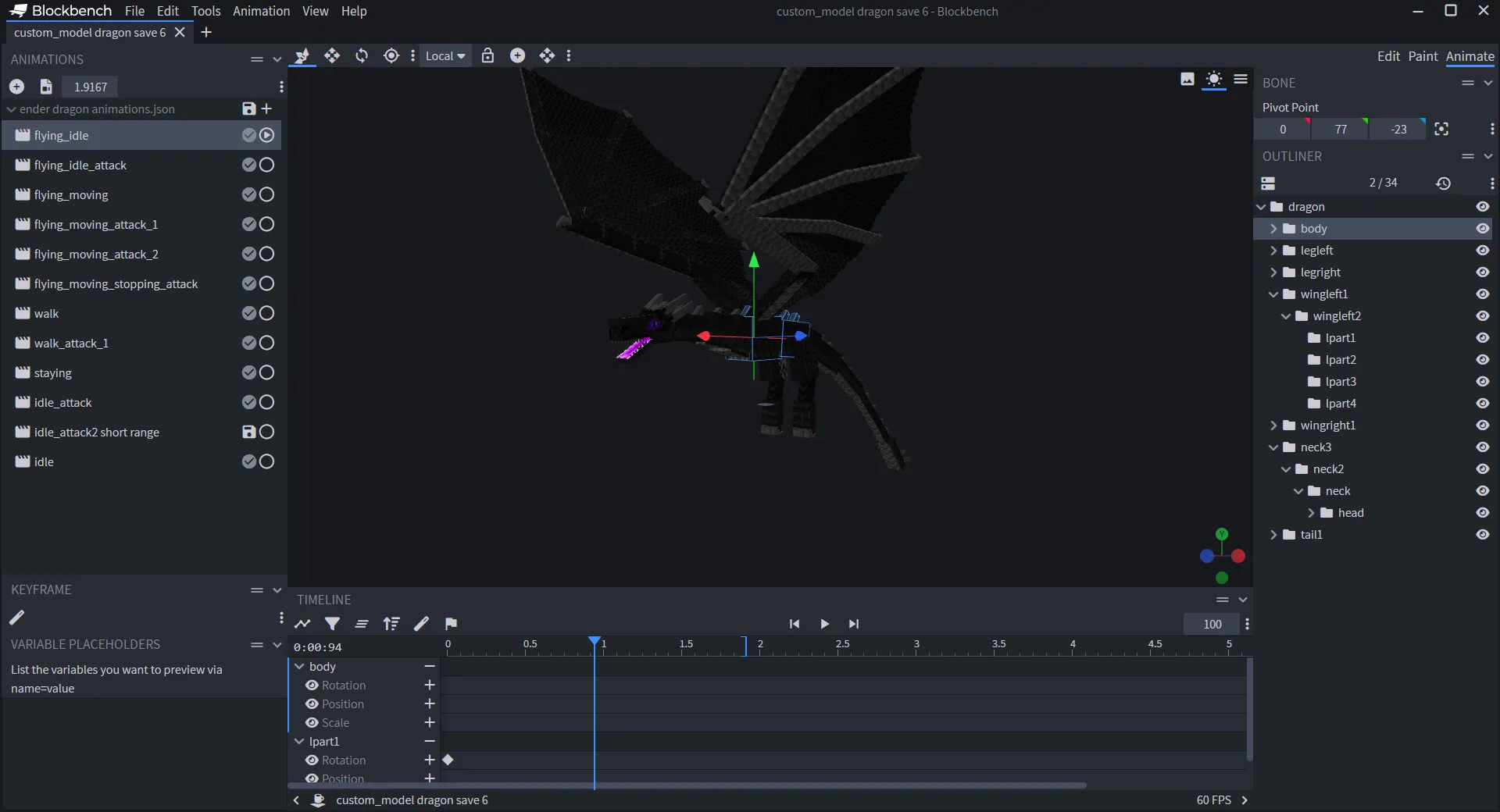Toggle body Scale channel visibility

pos(312,722)
